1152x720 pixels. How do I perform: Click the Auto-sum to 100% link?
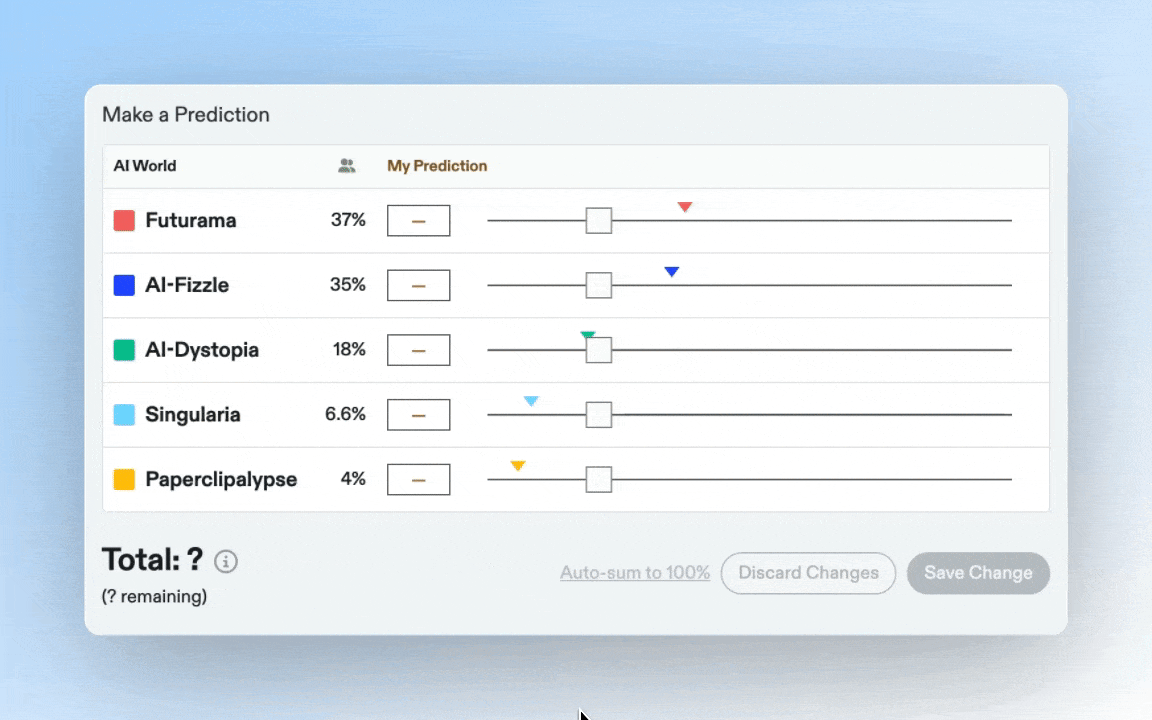click(x=635, y=573)
